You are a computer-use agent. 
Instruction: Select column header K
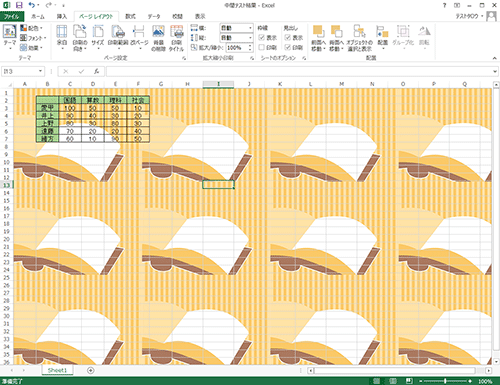tap(280, 84)
